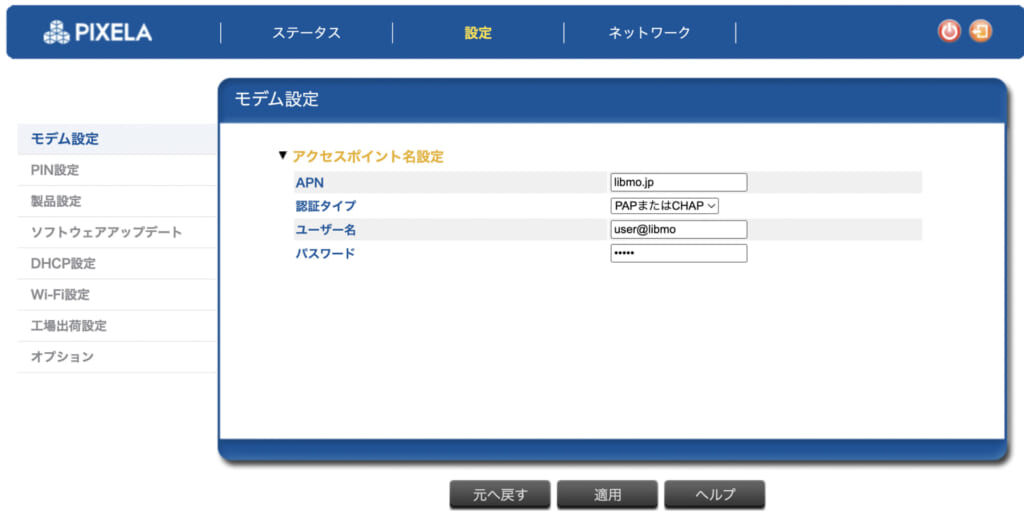The height and width of the screenshot is (526, 1024).
Task: Select the 設定 tab
Action: click(x=477, y=33)
